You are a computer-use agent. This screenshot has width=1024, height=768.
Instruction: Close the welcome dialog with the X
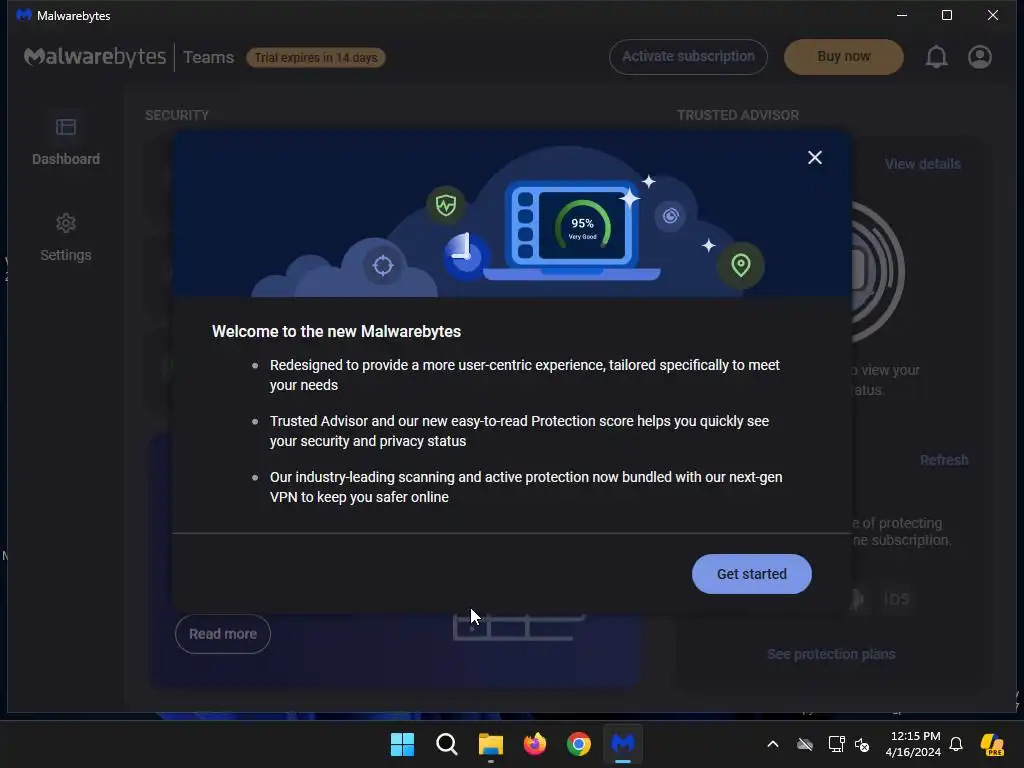(814, 157)
